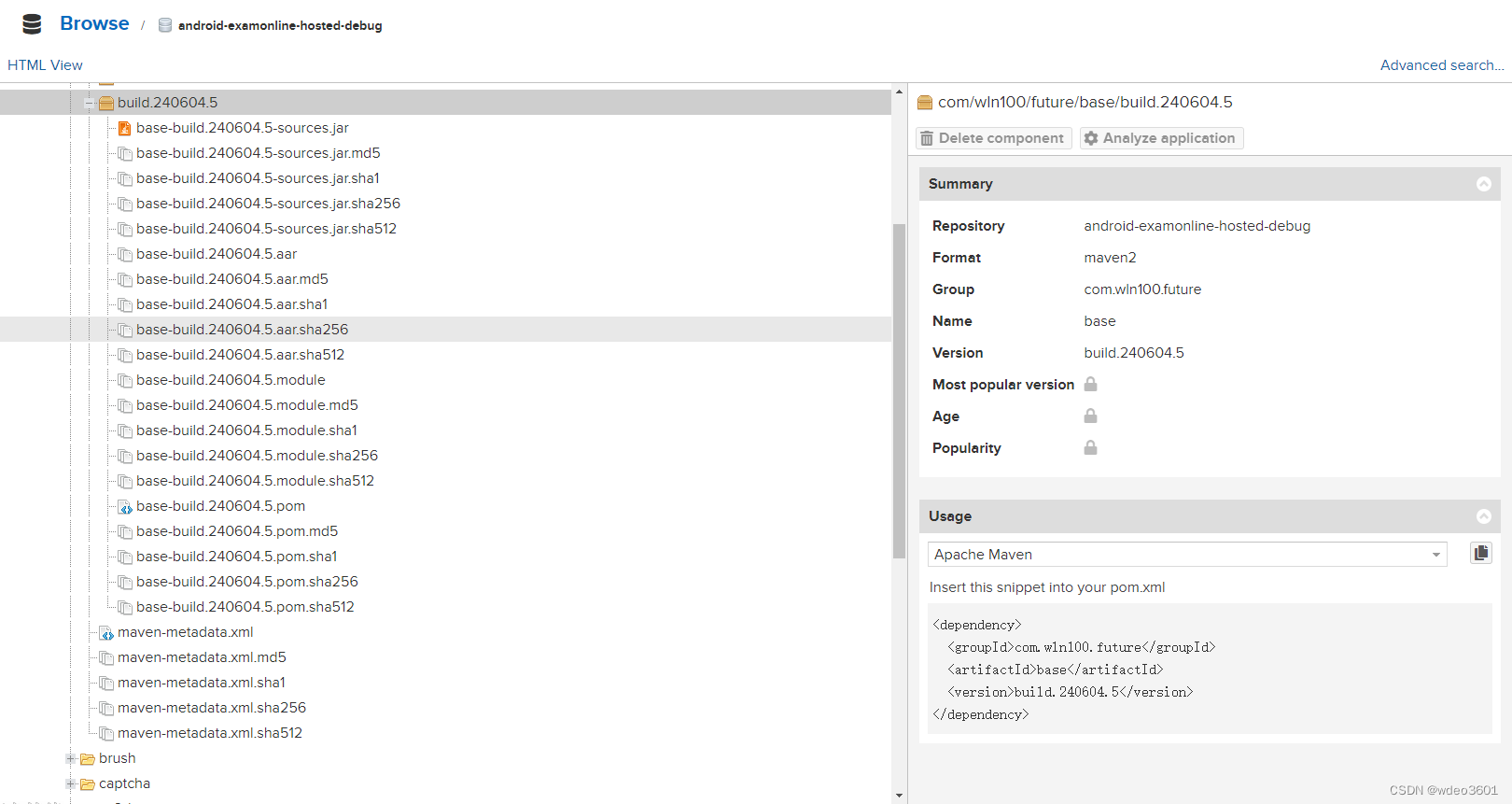Go to the Browse breadcrumb
Screen dimensions: 1512x804
[x=94, y=23]
